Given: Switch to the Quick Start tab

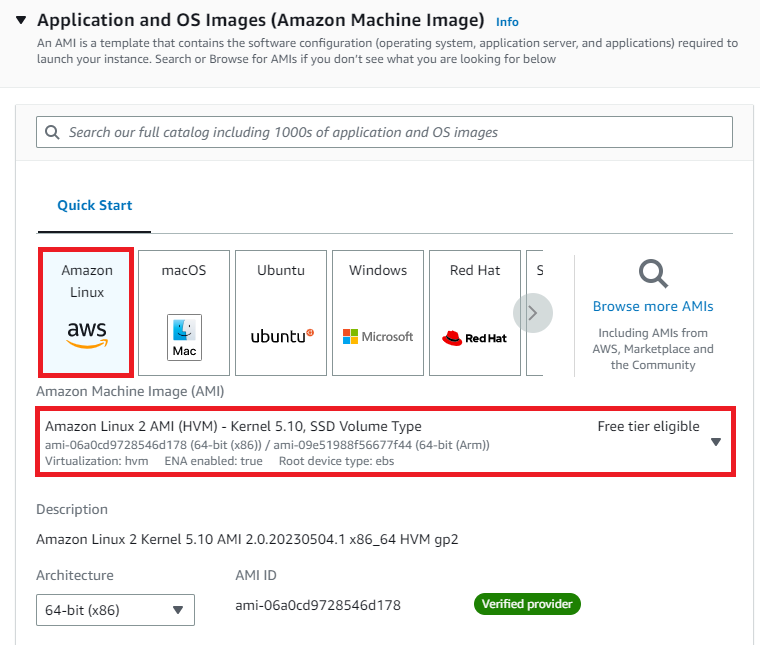Looking at the screenshot, I should point(95,205).
